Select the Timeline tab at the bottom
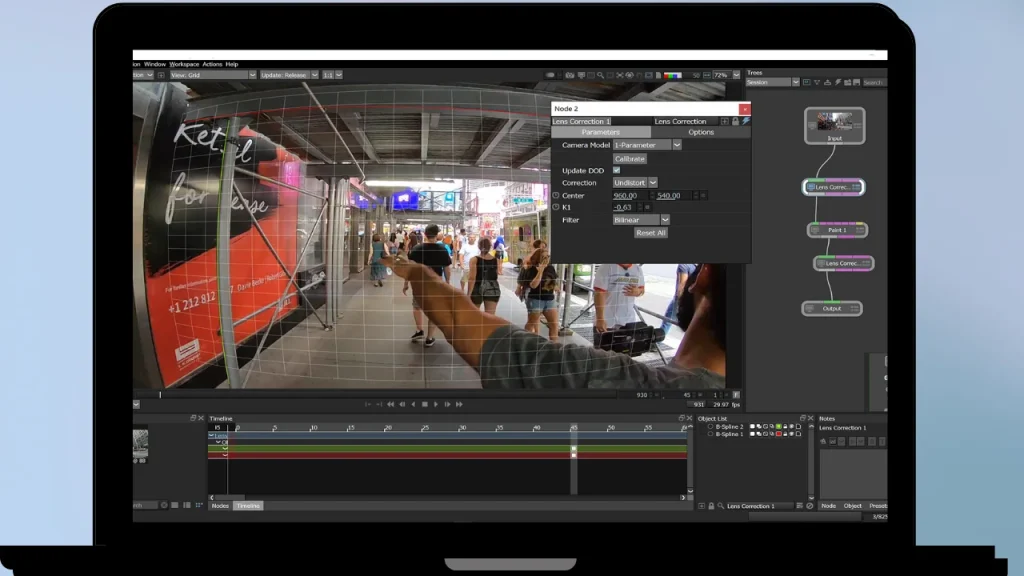1024x576 pixels. pyautogui.click(x=248, y=506)
